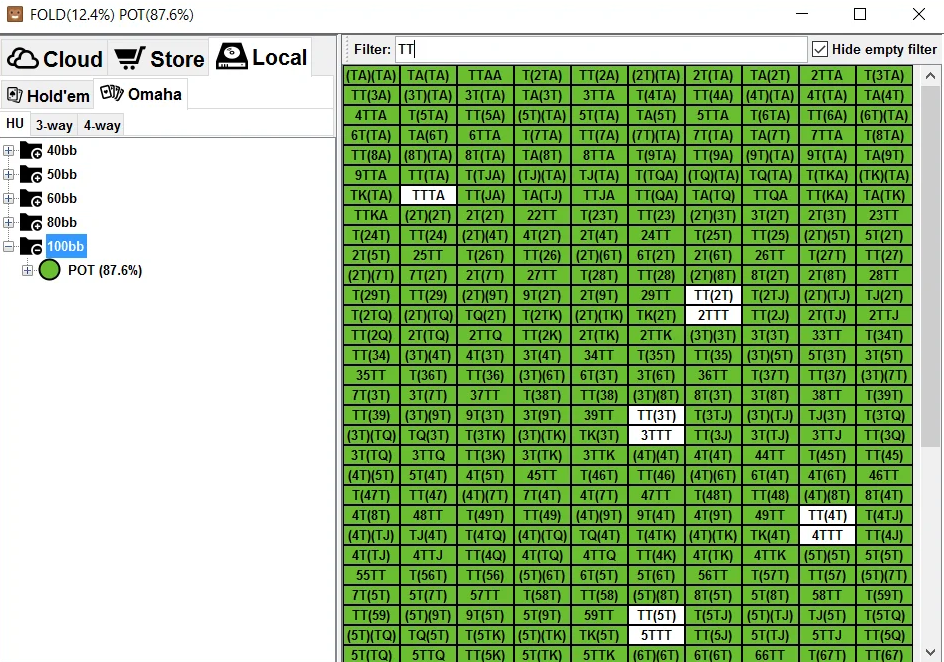This screenshot has width=944, height=662.
Task: Open the Cloud tab label
Action: click(x=73, y=59)
